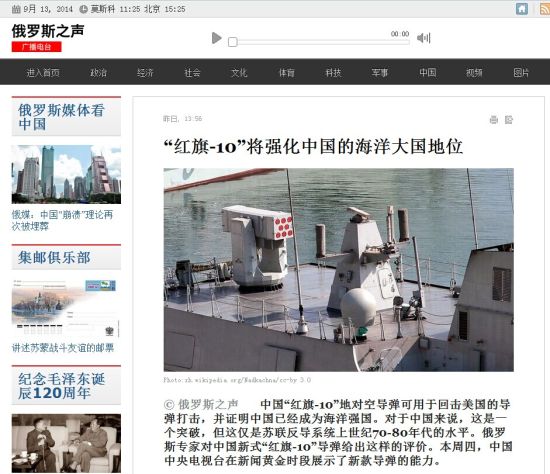This screenshot has height=474, width=550.
Task: Click the photo credit caption text
Action: [x=237, y=380]
